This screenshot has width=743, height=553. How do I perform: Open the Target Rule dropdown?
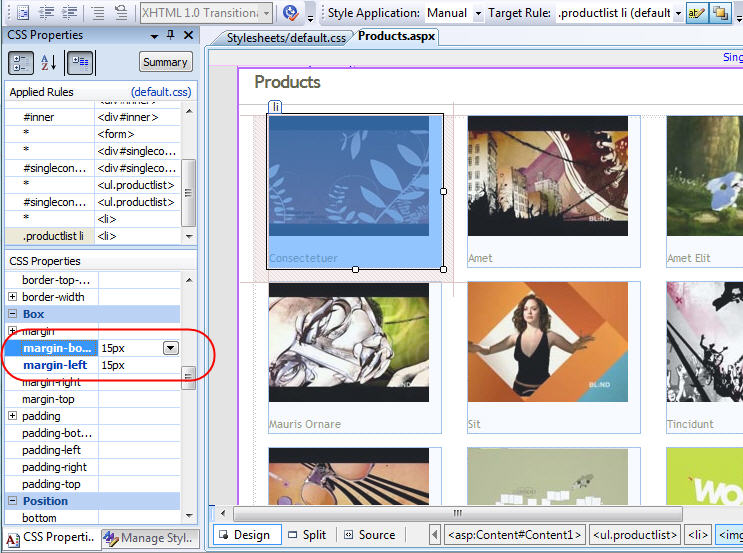[x=678, y=13]
